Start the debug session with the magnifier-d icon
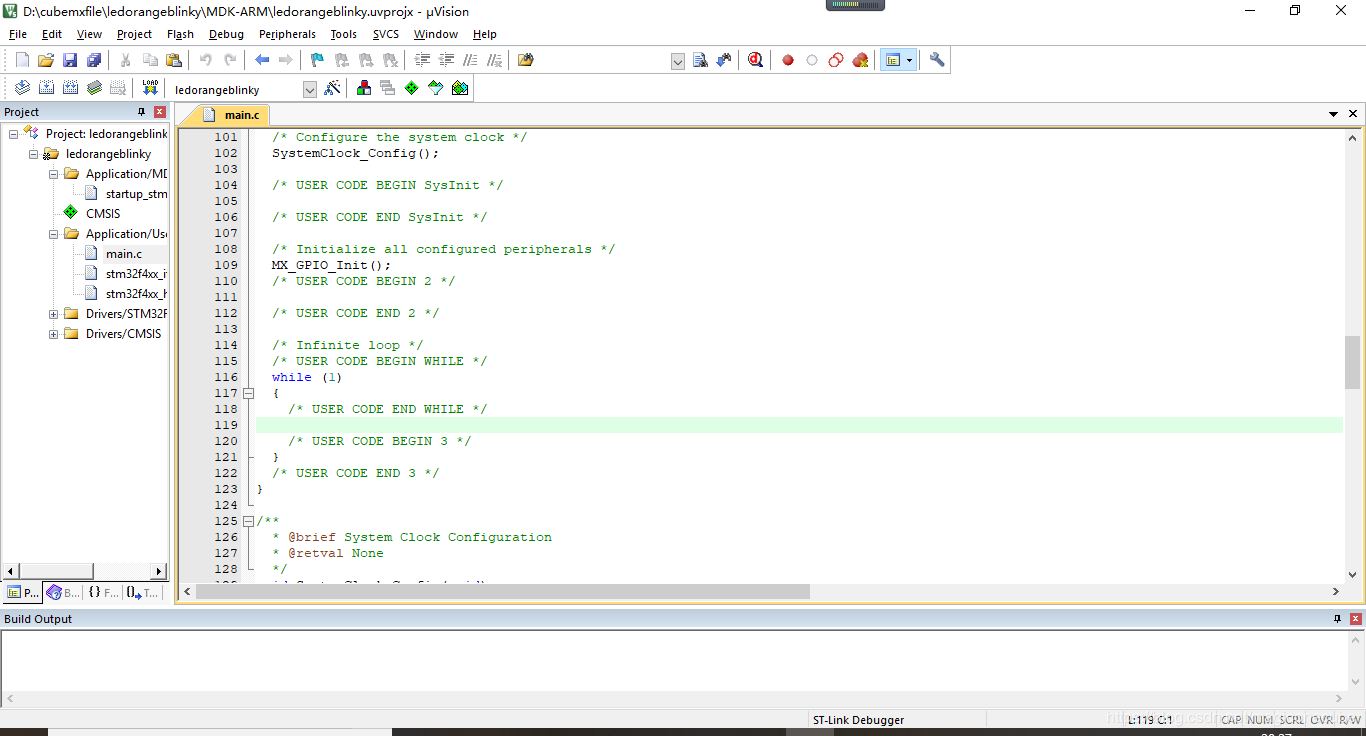 coord(755,60)
